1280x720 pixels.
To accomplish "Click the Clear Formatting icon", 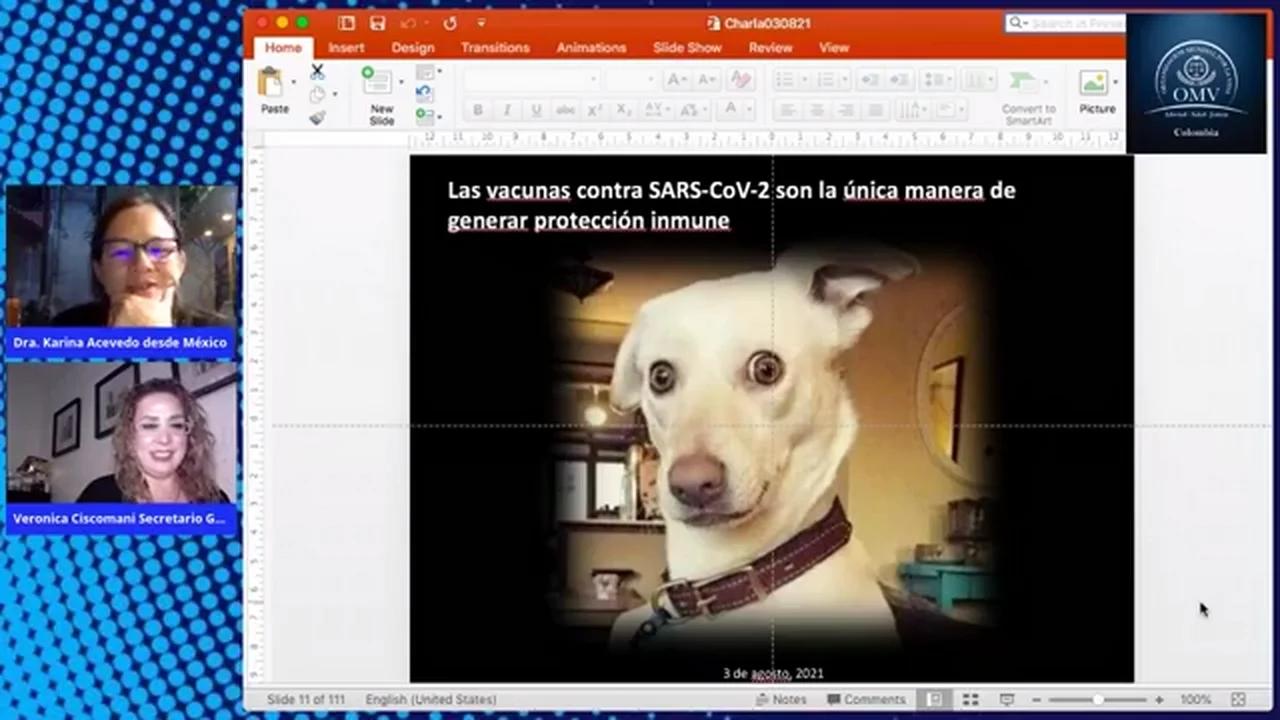I will pos(740,80).
